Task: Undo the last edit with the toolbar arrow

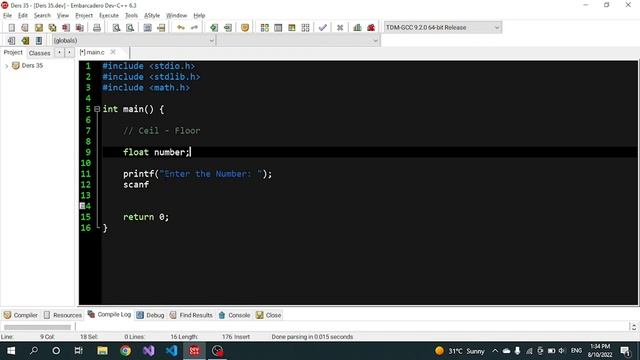Action: click(x=181, y=28)
